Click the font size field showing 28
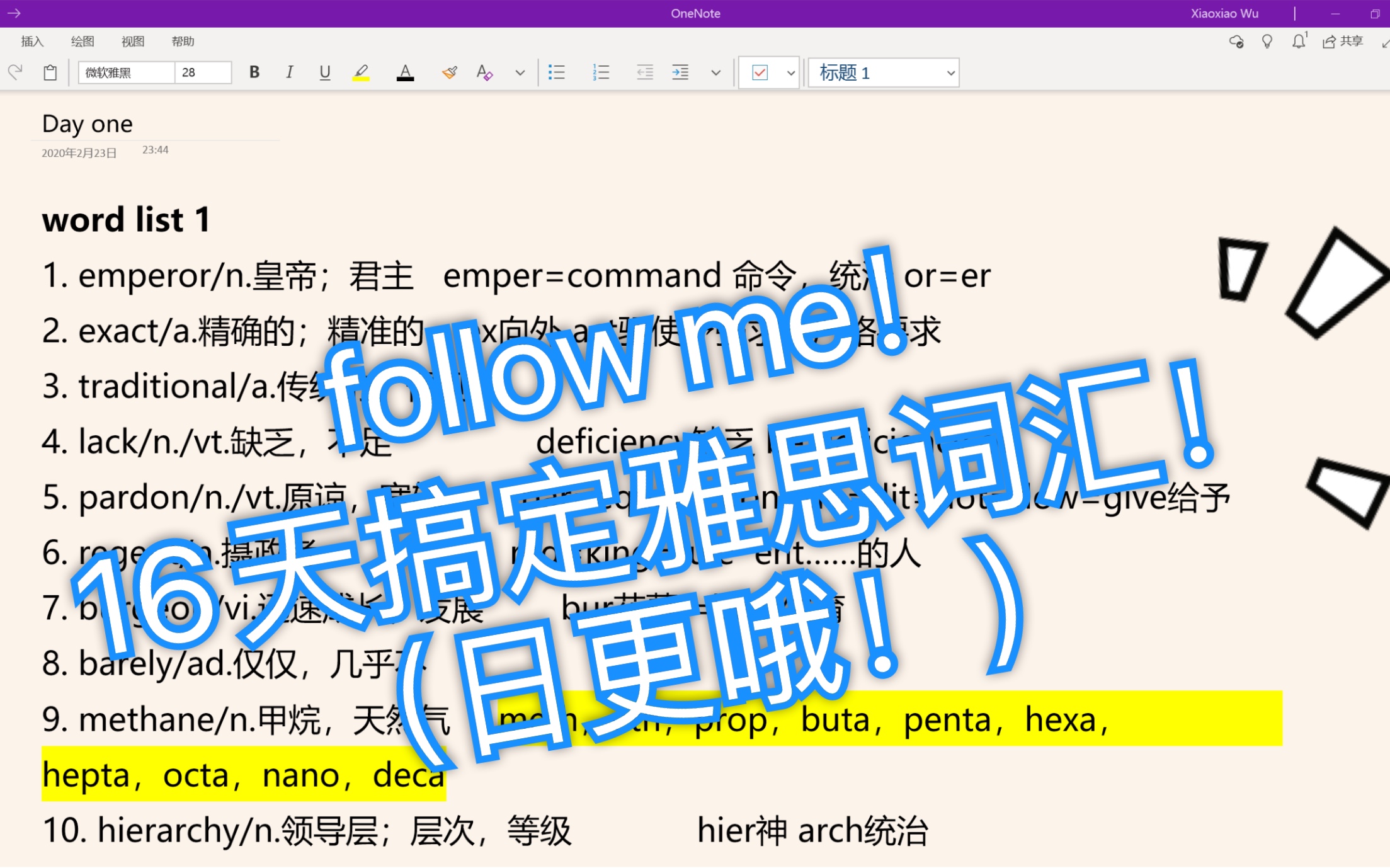Screen dimensions: 1390x868 (x=203, y=72)
